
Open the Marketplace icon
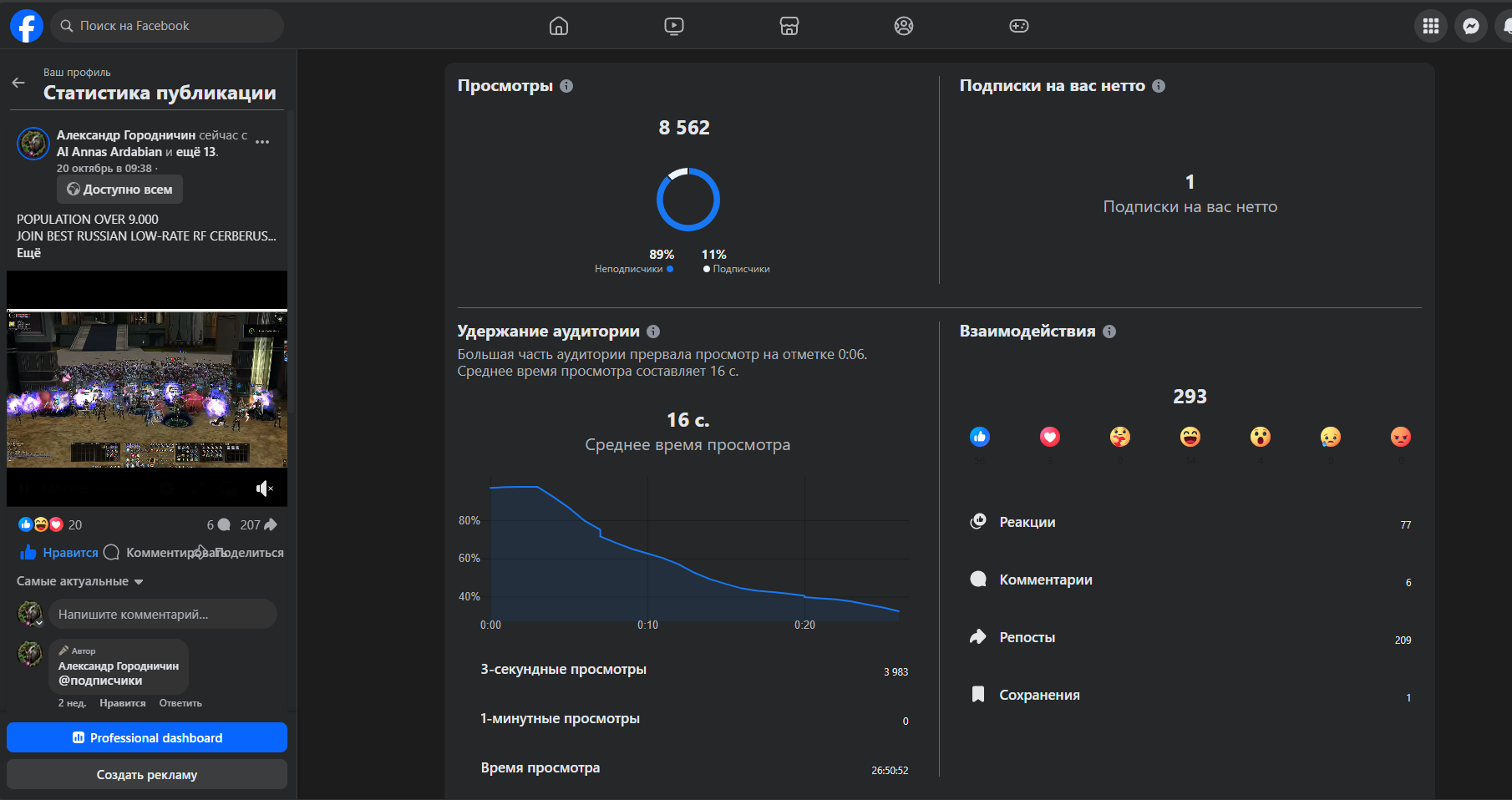tap(789, 26)
